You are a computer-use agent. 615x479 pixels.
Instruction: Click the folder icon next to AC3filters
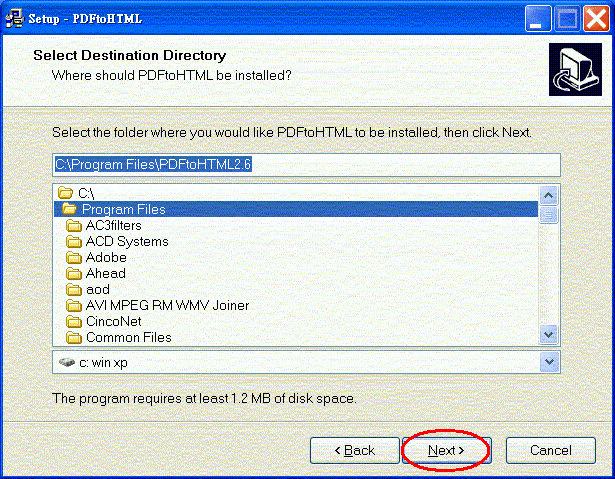pyautogui.click(x=74, y=226)
